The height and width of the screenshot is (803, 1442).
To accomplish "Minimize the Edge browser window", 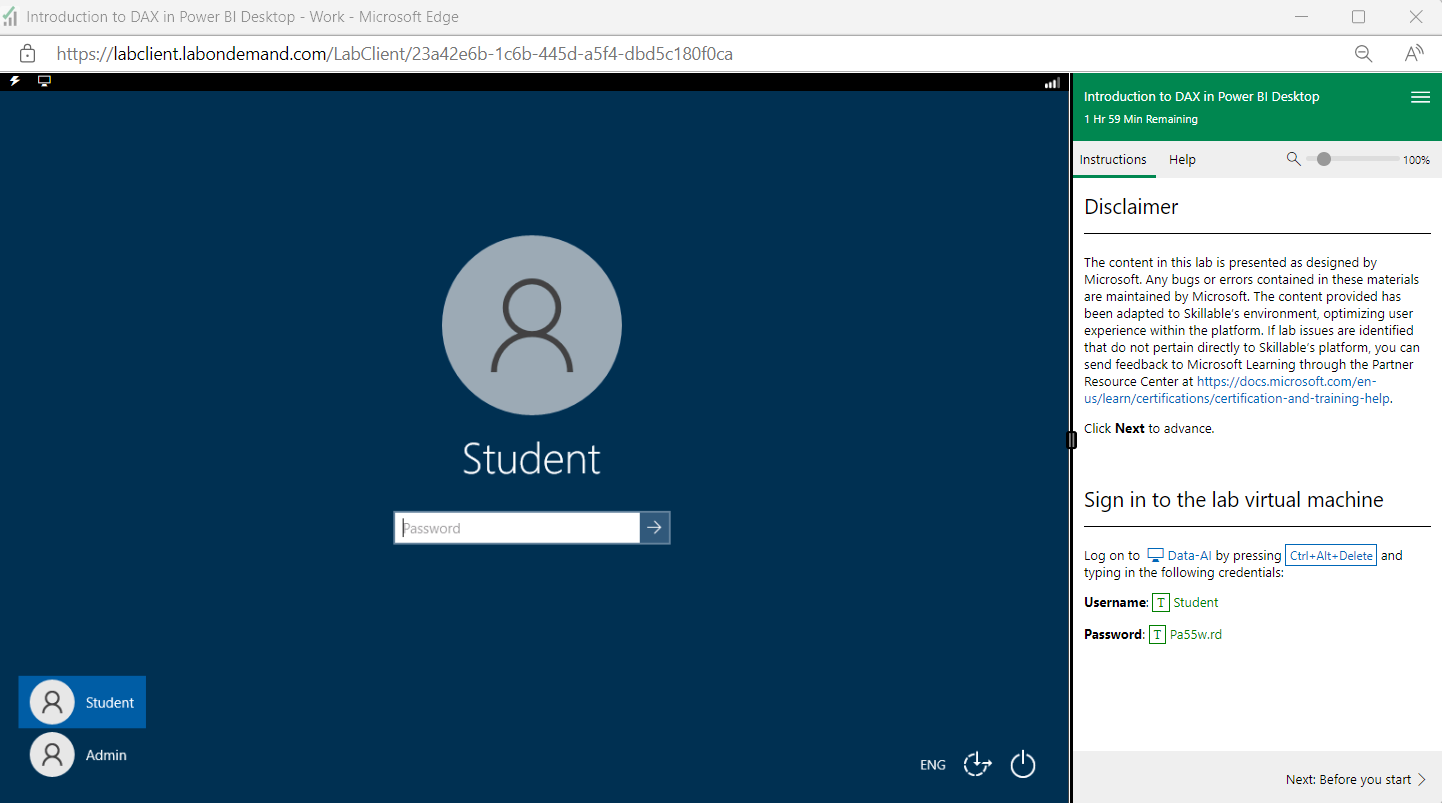I will [x=1302, y=17].
